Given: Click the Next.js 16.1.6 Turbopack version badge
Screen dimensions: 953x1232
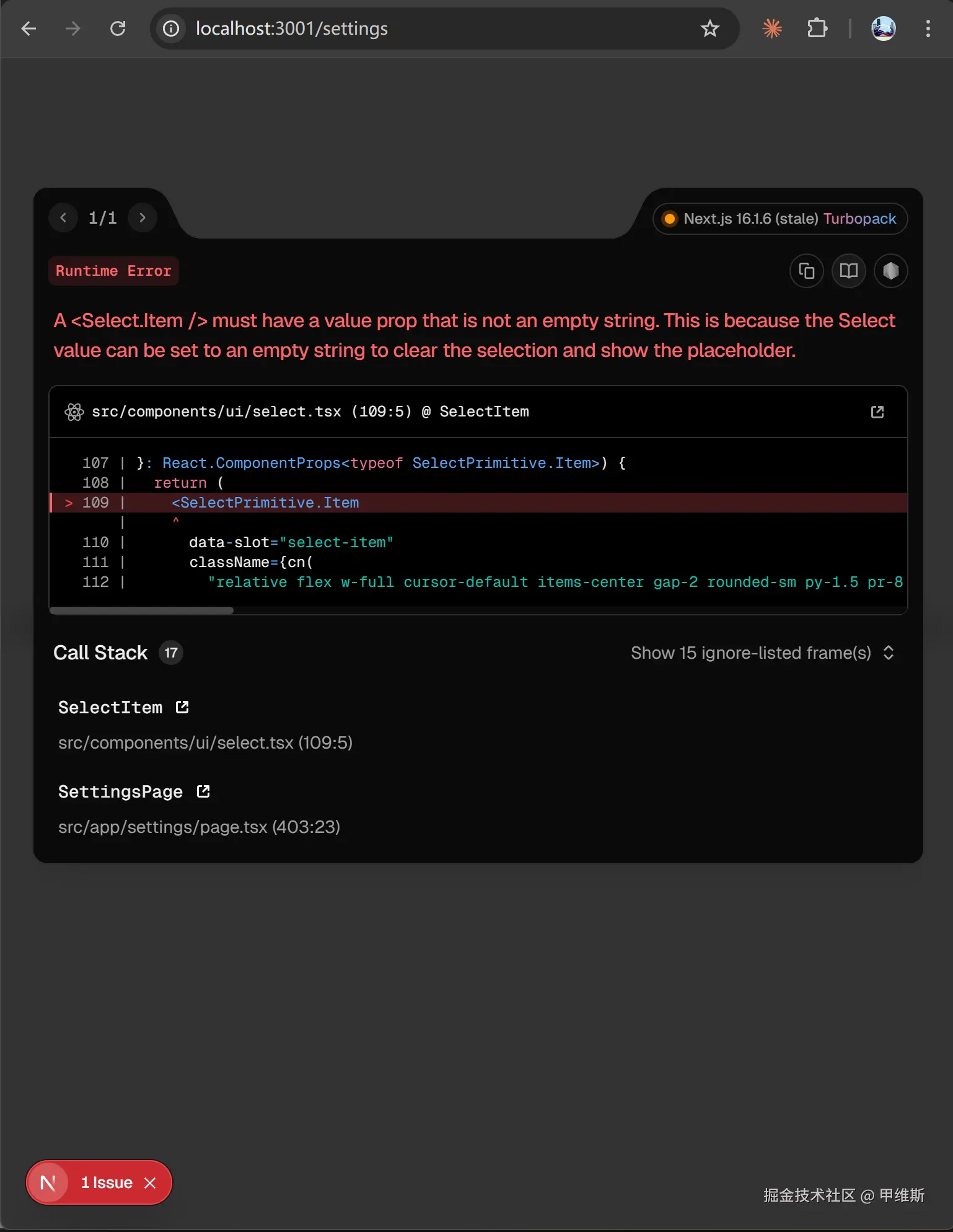Looking at the screenshot, I should [780, 219].
